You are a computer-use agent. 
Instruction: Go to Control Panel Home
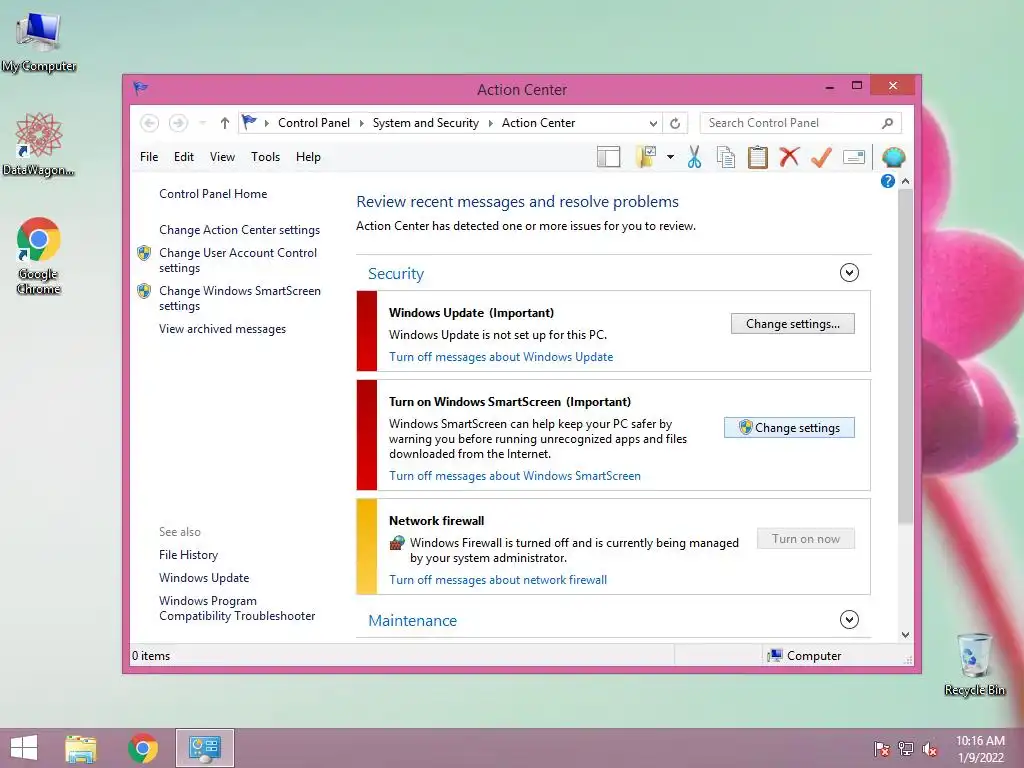click(x=213, y=194)
